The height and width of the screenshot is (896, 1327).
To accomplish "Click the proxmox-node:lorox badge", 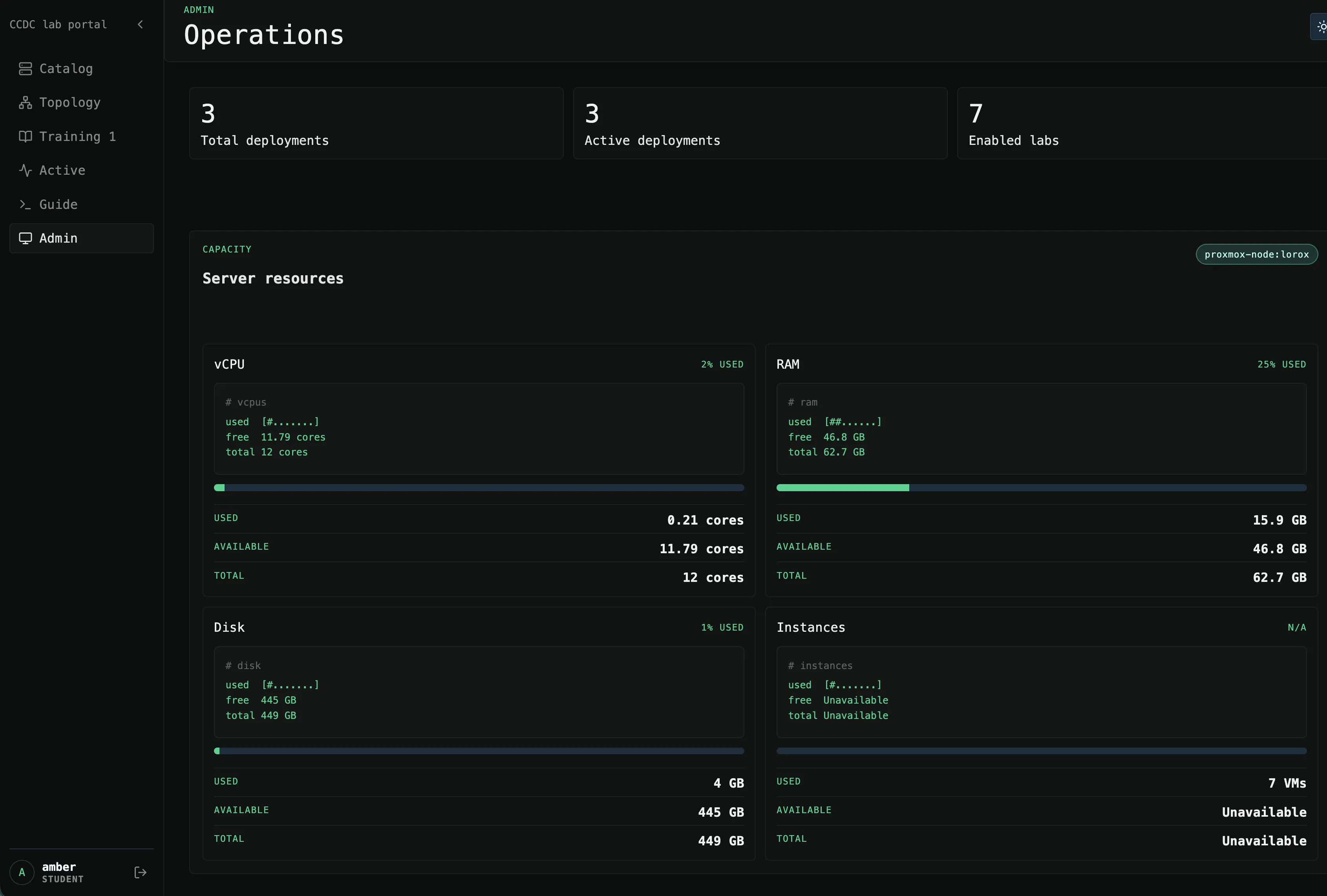I will [1257, 255].
